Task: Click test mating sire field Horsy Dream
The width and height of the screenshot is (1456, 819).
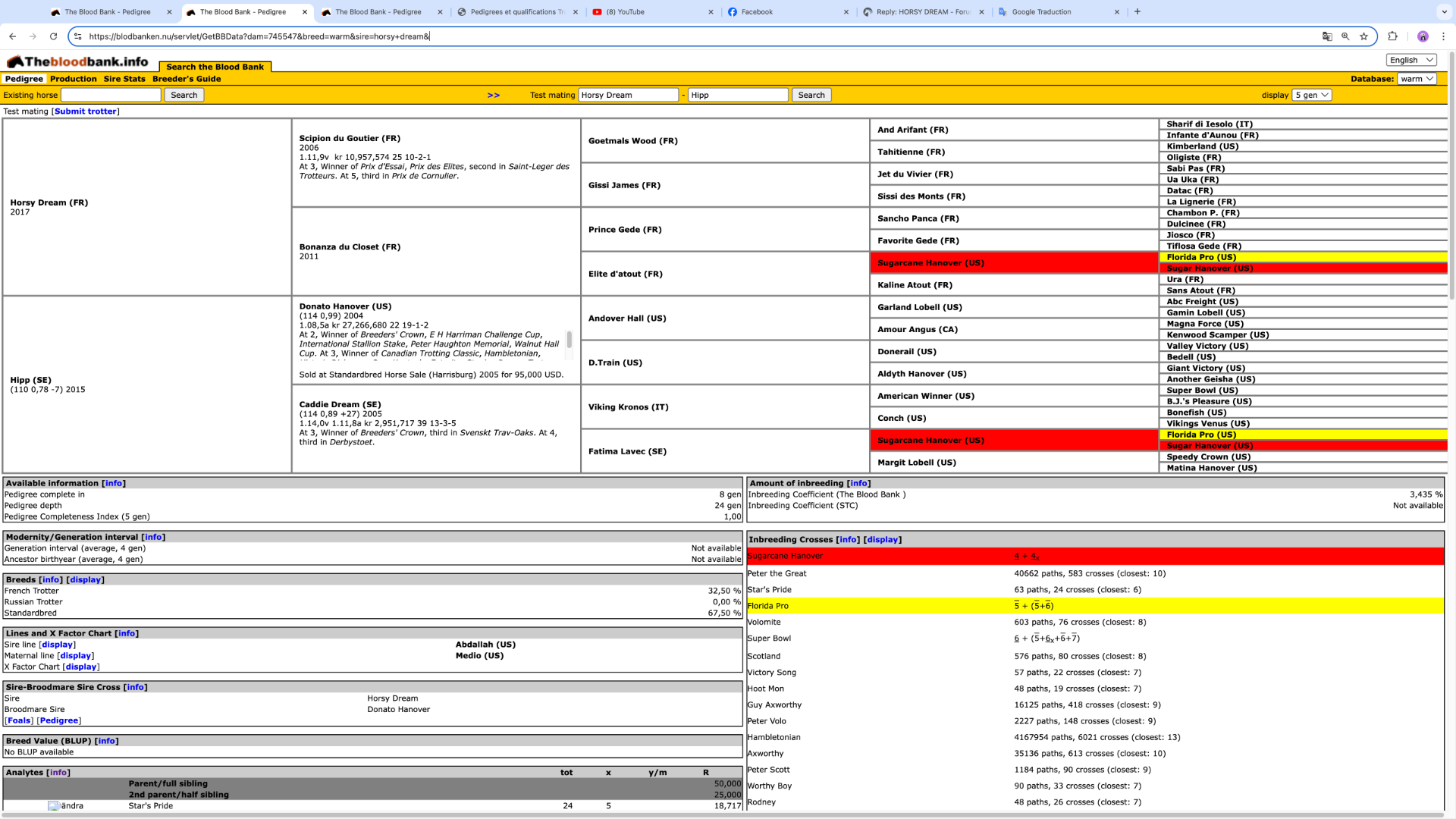Action: (628, 95)
